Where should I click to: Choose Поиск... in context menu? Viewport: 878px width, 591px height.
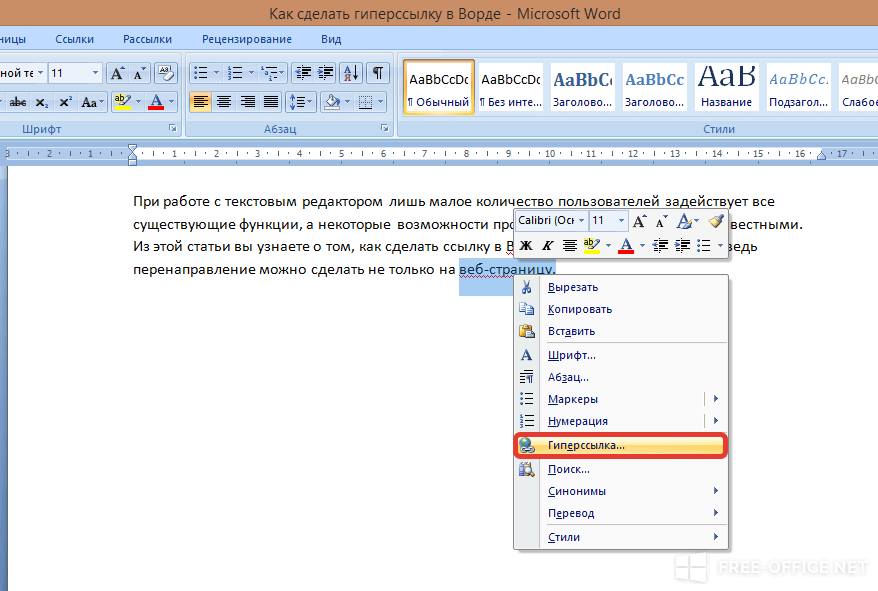pos(621,469)
